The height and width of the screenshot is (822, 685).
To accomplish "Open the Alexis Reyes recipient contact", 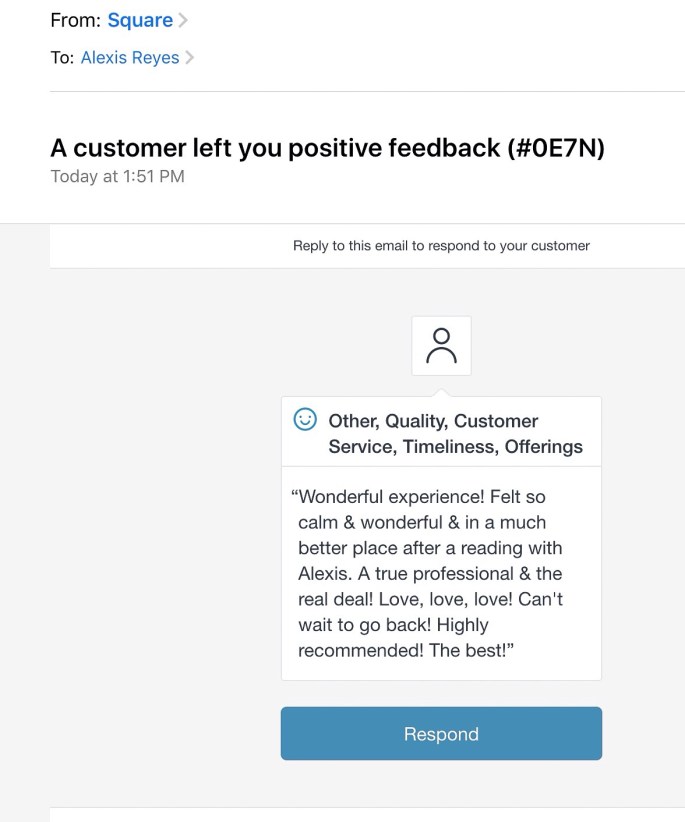I will (x=130, y=58).
